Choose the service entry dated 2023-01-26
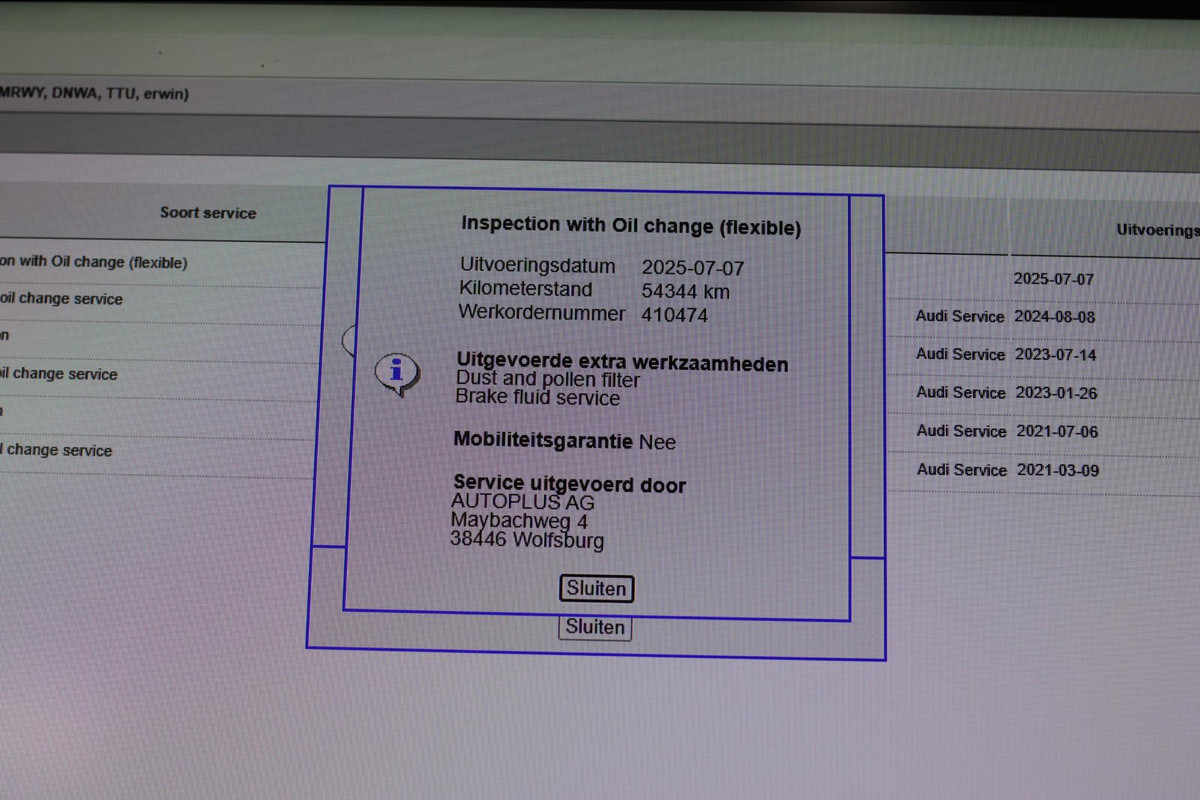Image resolution: width=1200 pixels, height=800 pixels. [1056, 393]
